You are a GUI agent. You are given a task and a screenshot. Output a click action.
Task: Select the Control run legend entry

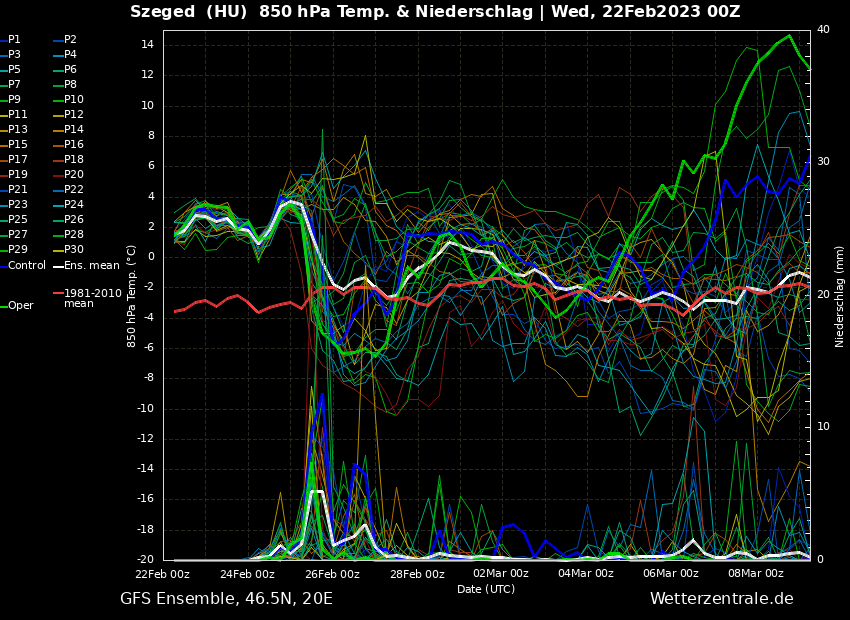coord(27,265)
